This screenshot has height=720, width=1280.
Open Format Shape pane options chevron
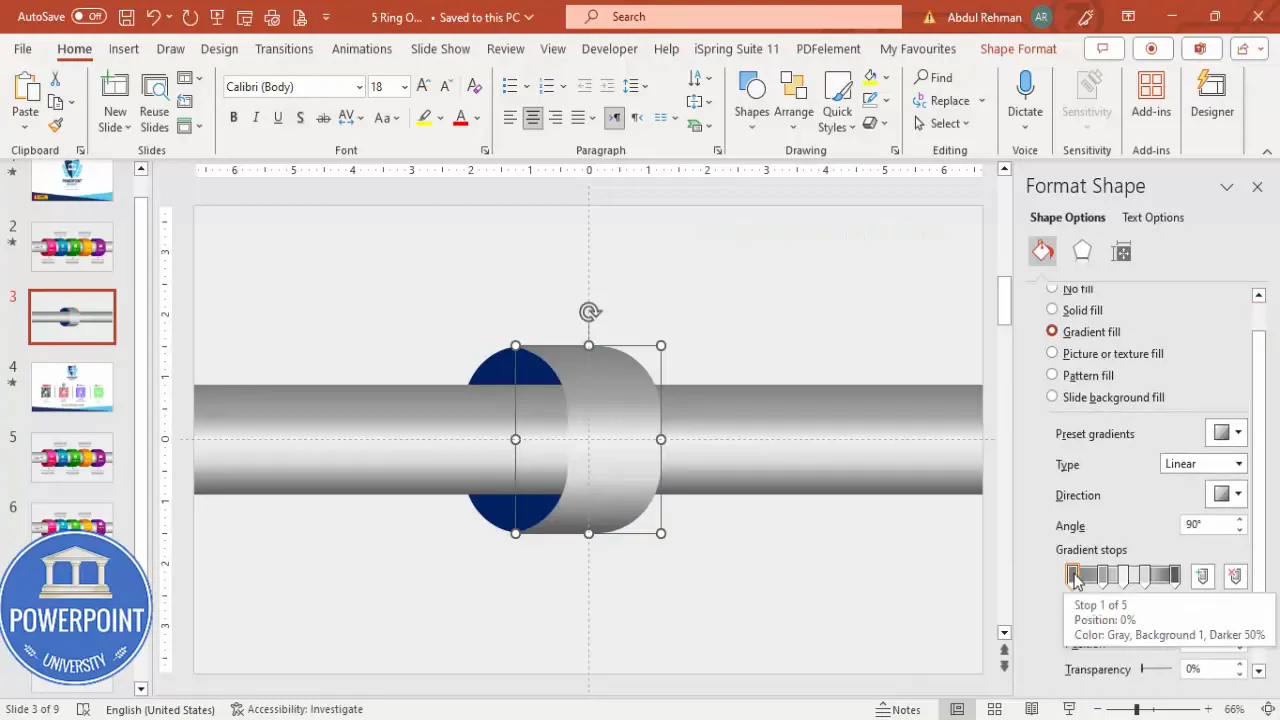pos(1227,187)
